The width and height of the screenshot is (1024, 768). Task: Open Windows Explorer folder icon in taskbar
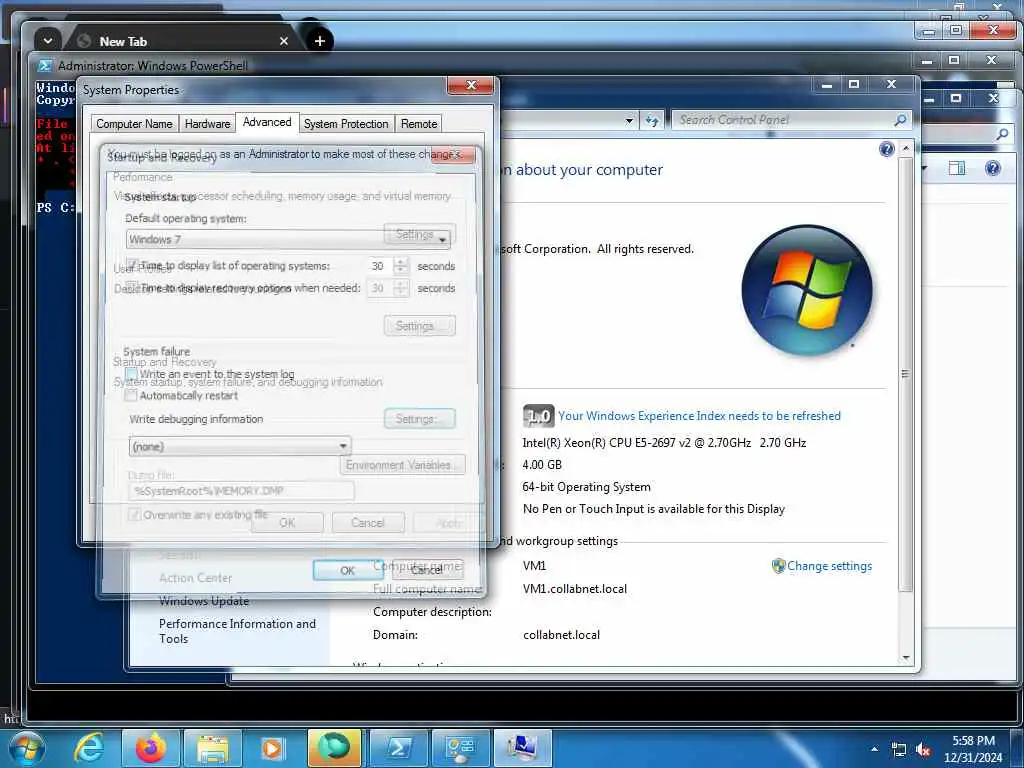(x=212, y=749)
